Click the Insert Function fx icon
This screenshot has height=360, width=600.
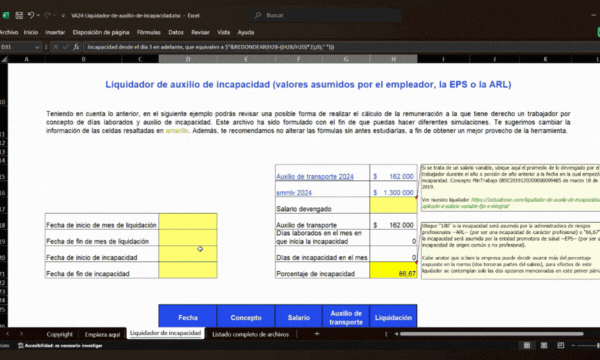tap(76, 47)
